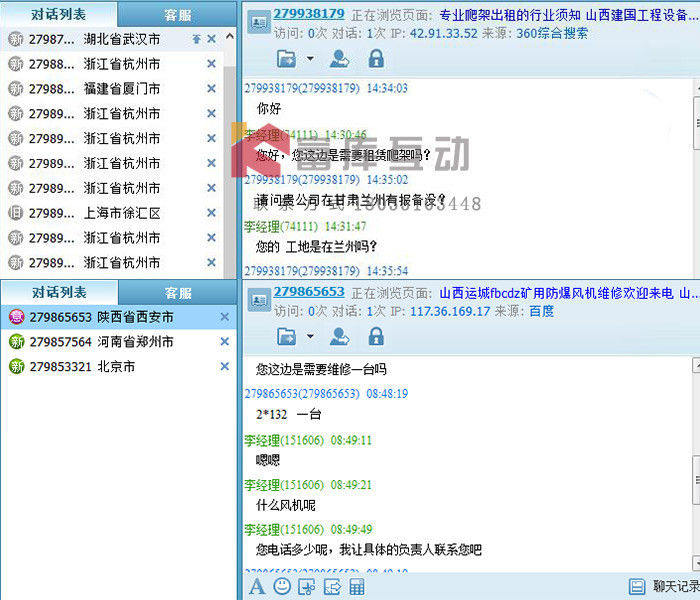
Task: Click user invite icon in 279865653 chat header
Action: 340,337
